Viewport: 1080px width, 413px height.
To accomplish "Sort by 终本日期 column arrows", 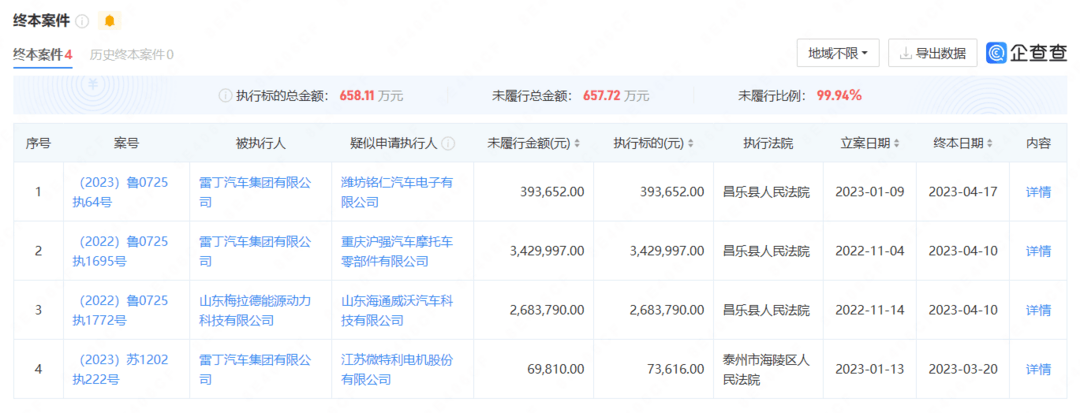I will pyautogui.click(x=990, y=143).
